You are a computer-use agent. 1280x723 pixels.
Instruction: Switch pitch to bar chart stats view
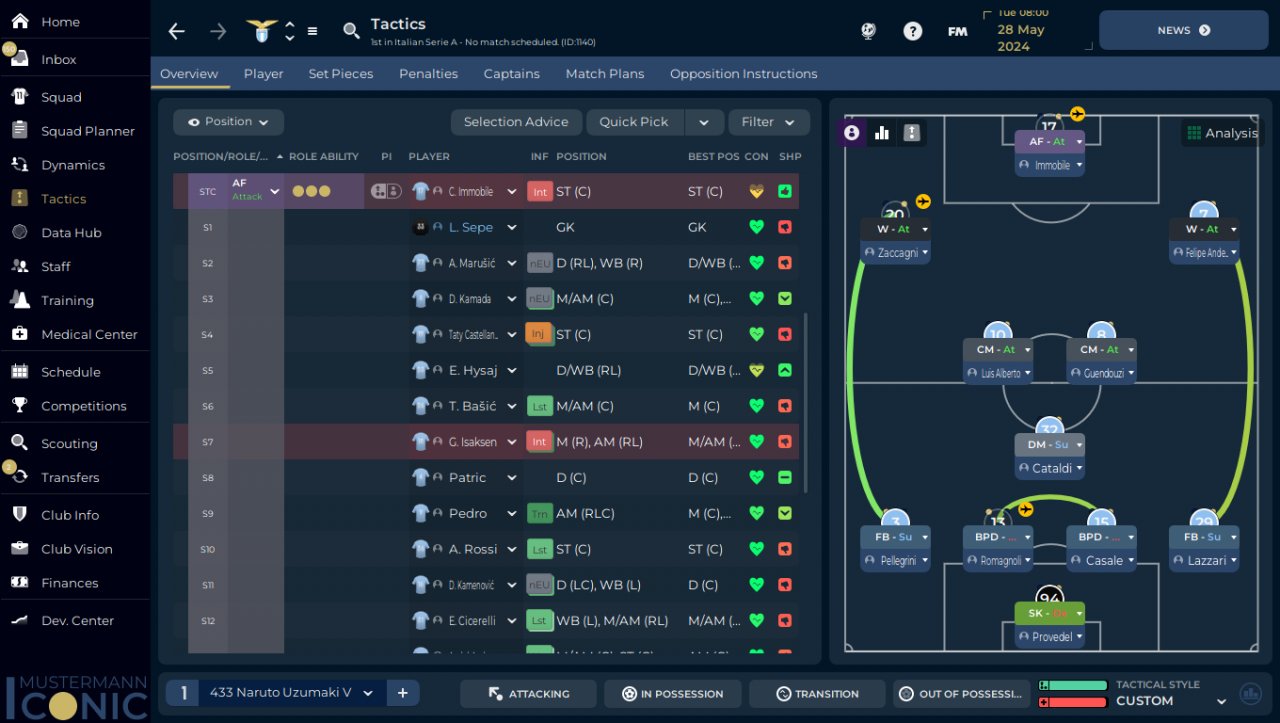[x=882, y=132]
